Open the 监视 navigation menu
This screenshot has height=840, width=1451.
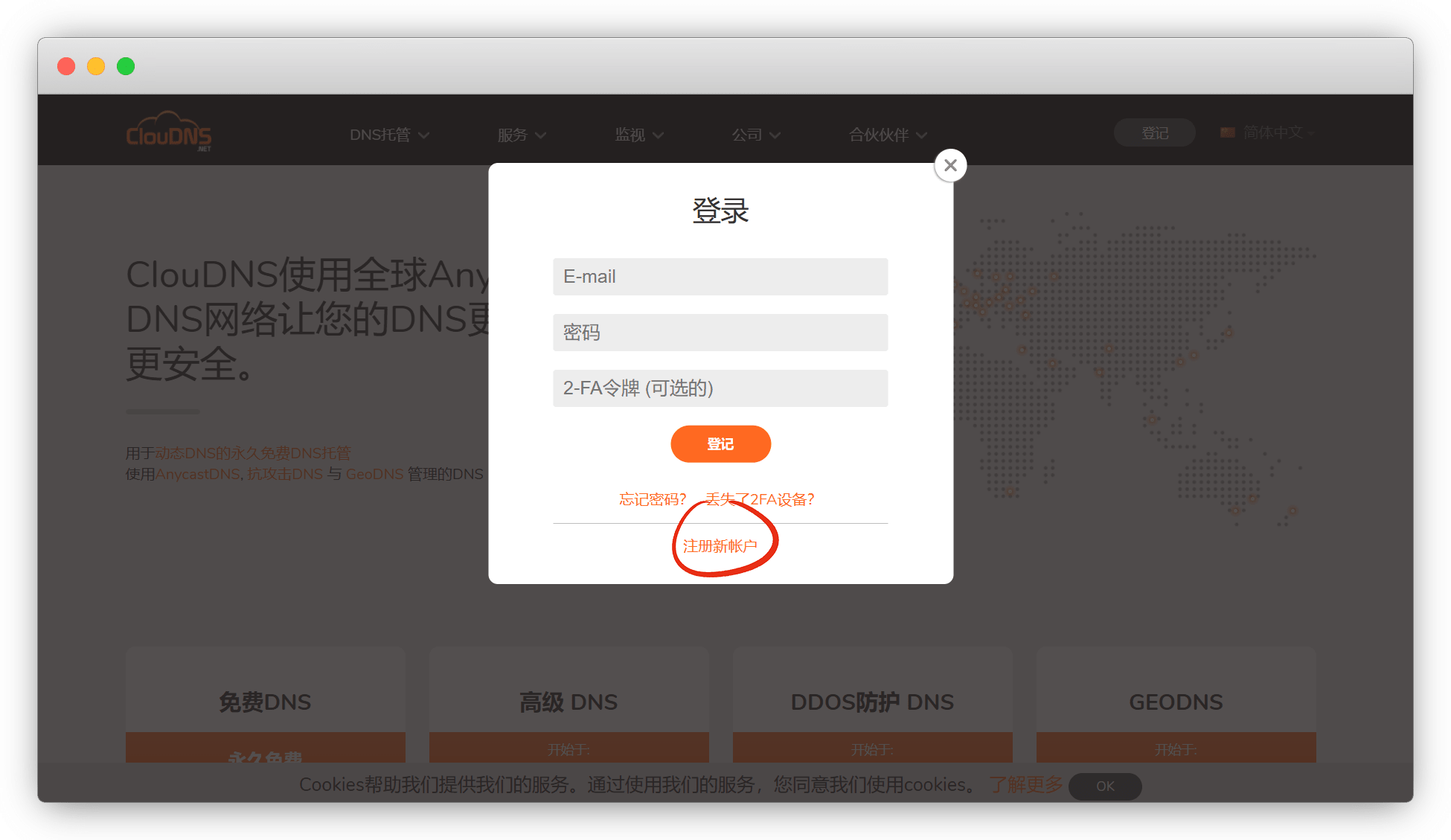coord(639,135)
